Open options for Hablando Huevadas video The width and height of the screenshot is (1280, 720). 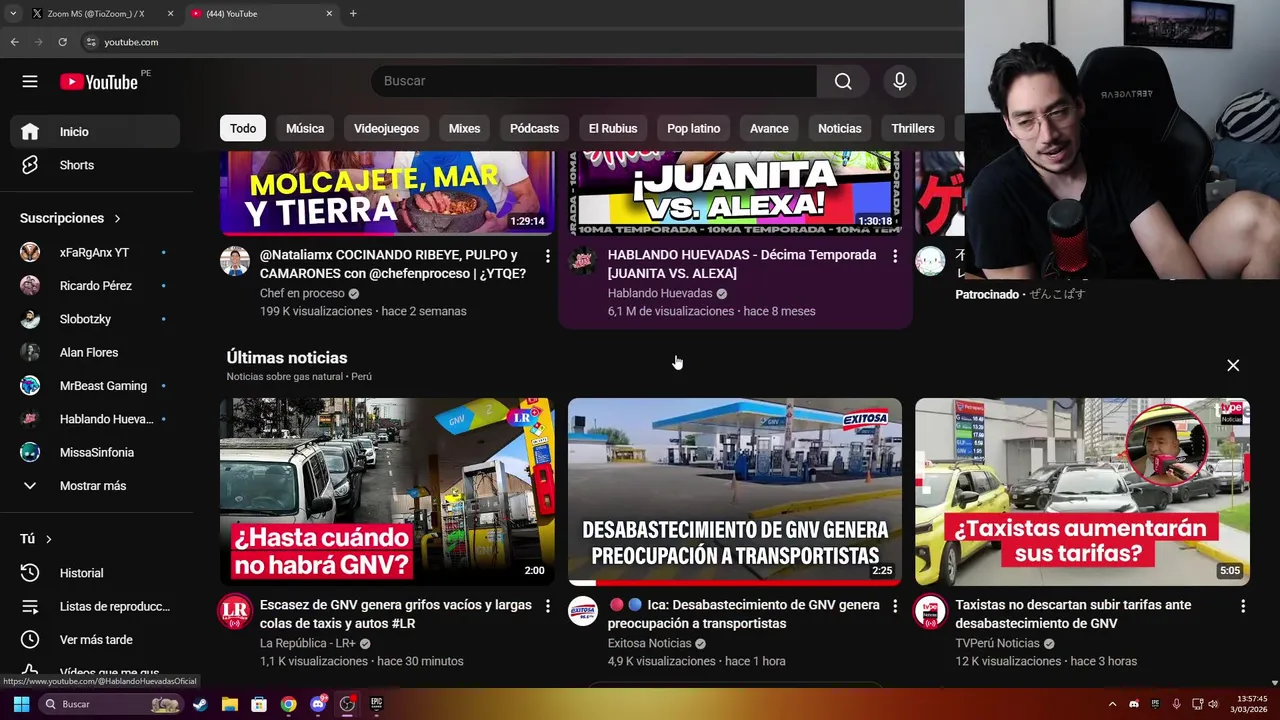coord(895,257)
